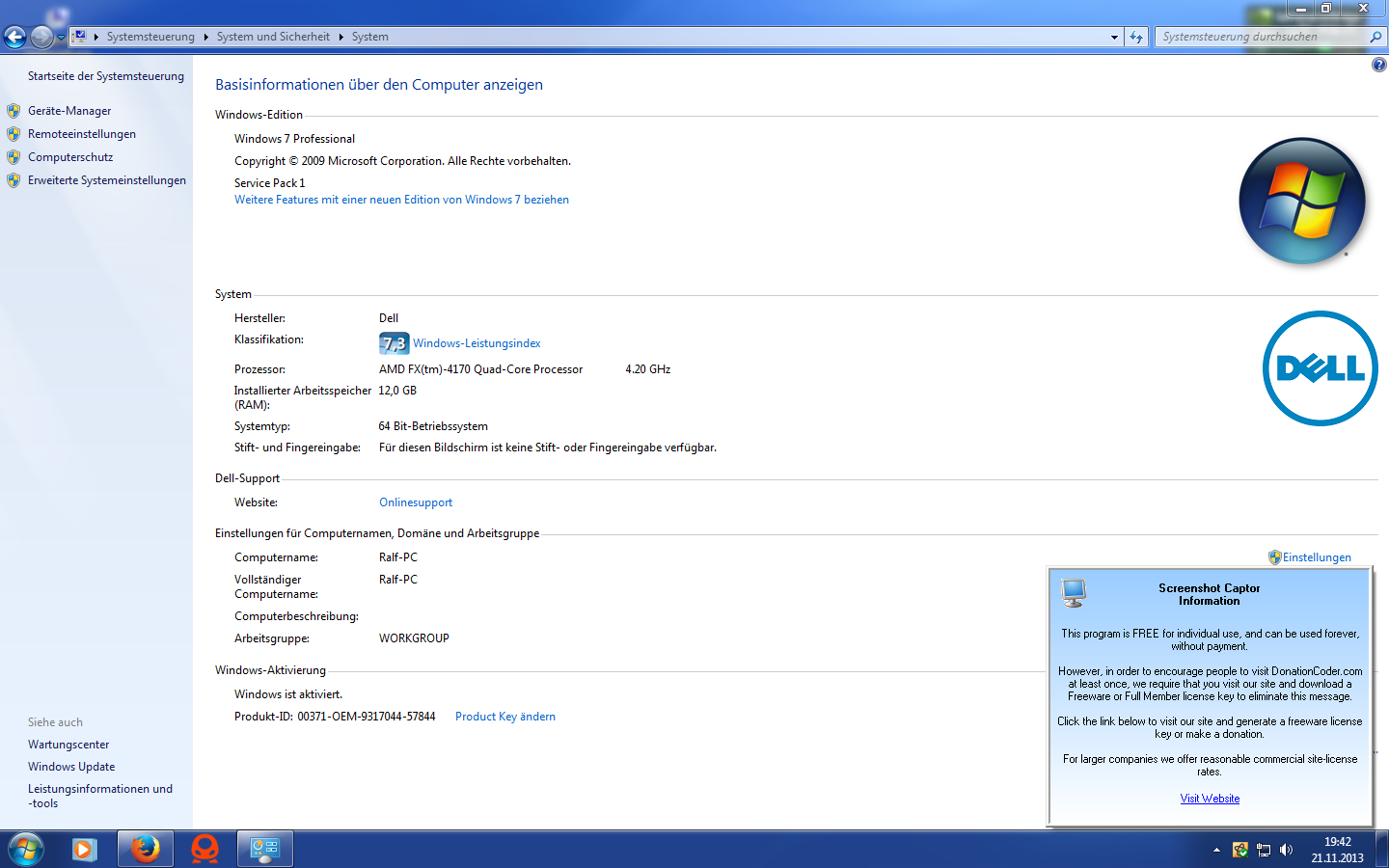
Task: Open Computerschutz settings
Action: (x=70, y=157)
